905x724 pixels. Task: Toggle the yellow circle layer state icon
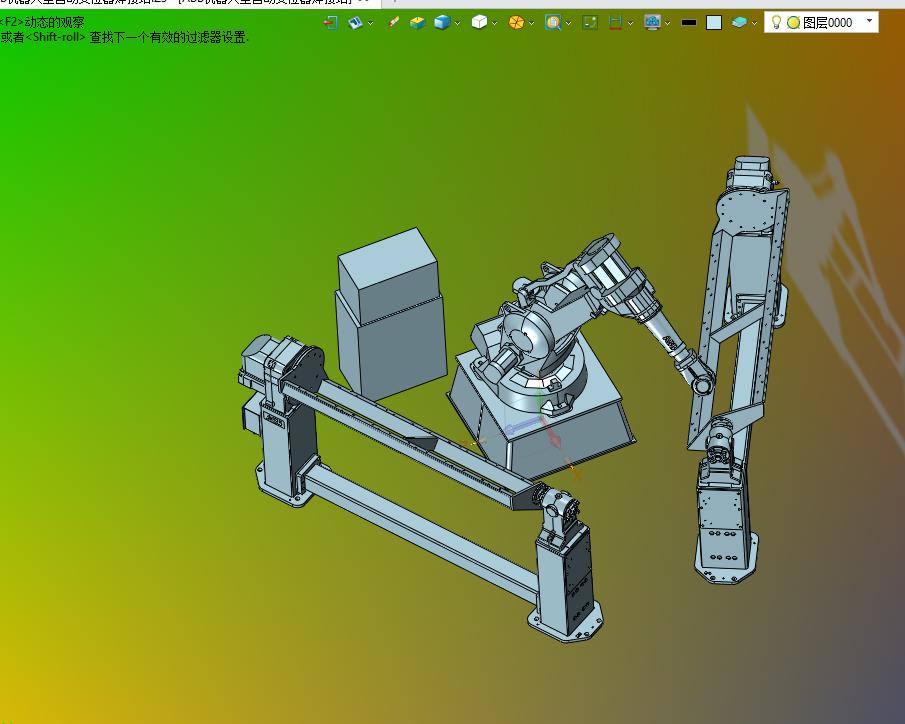(794, 23)
